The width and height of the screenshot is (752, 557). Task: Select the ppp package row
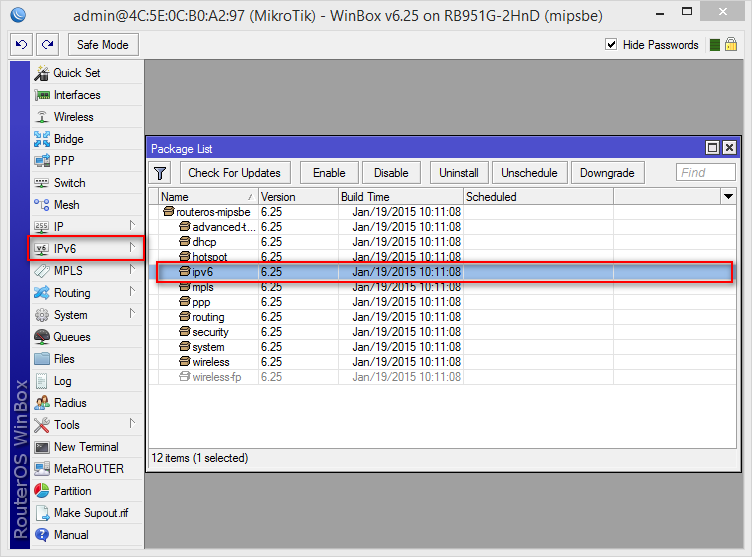(442, 302)
